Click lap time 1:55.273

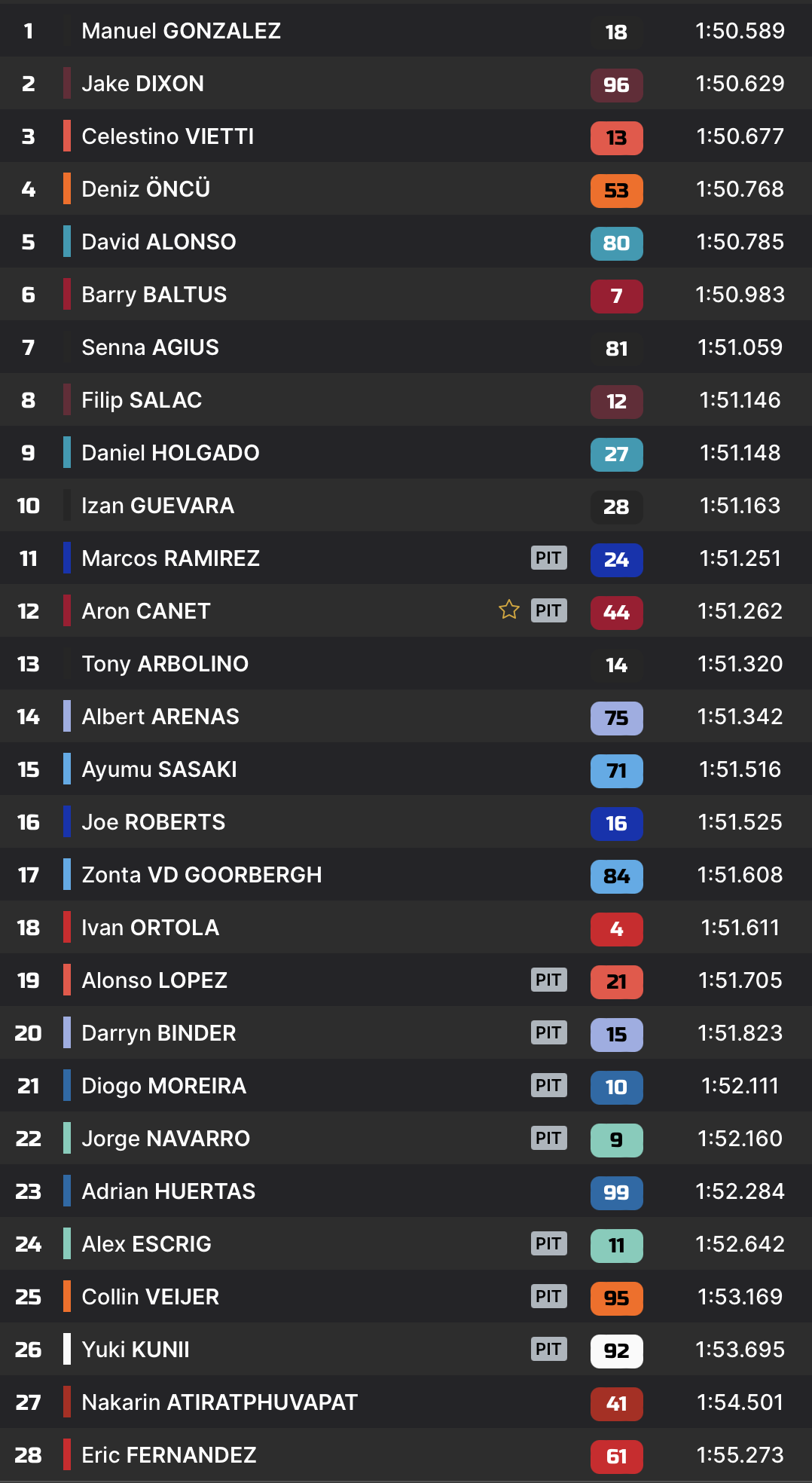tap(740, 1455)
